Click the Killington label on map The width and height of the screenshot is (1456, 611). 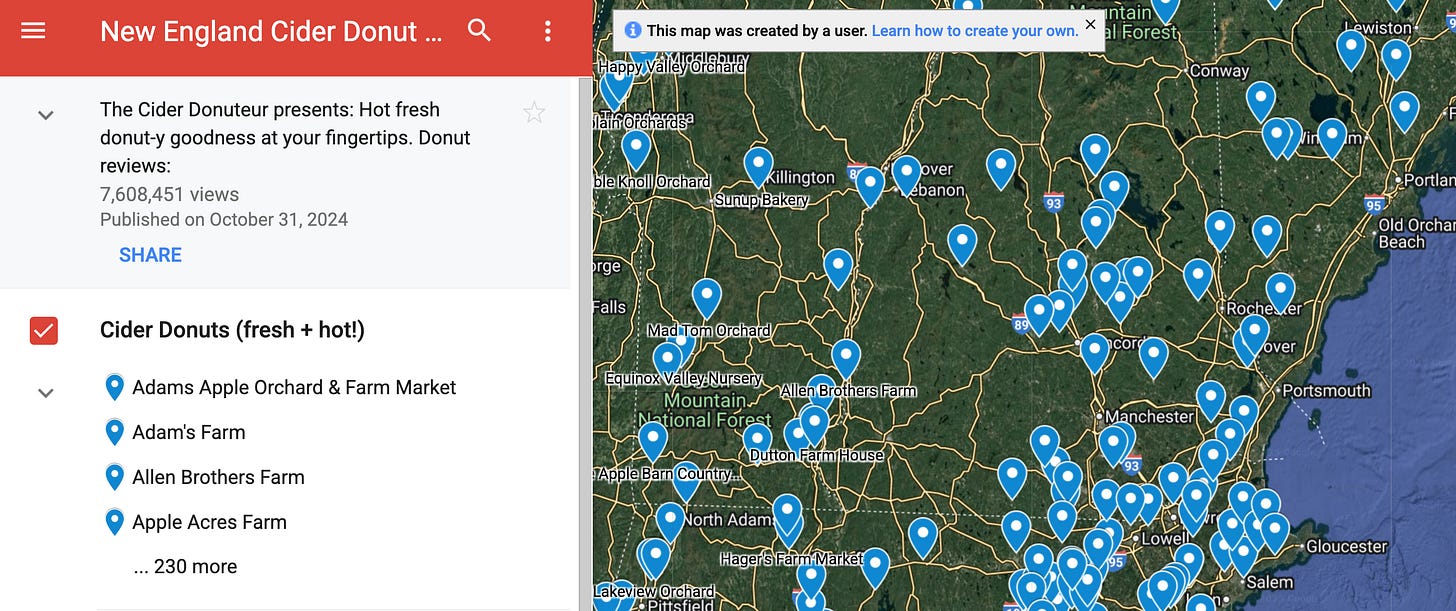[x=801, y=177]
